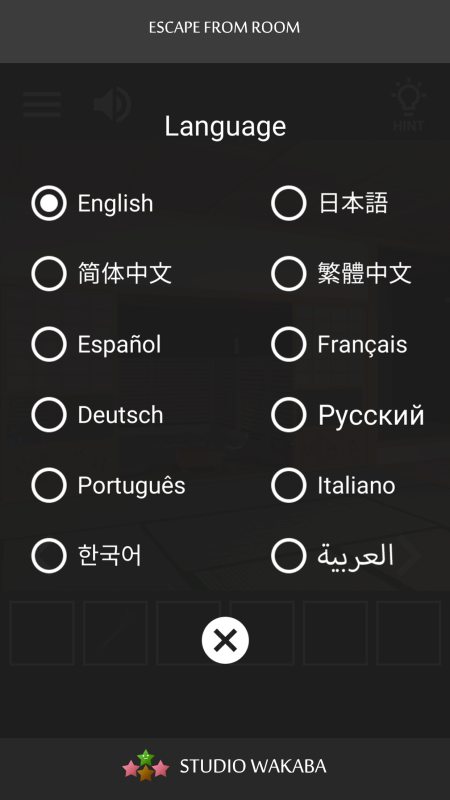Screen dimensions: 450x800
Task: Tap the lightbulb HINT icon
Action: pos(408,105)
